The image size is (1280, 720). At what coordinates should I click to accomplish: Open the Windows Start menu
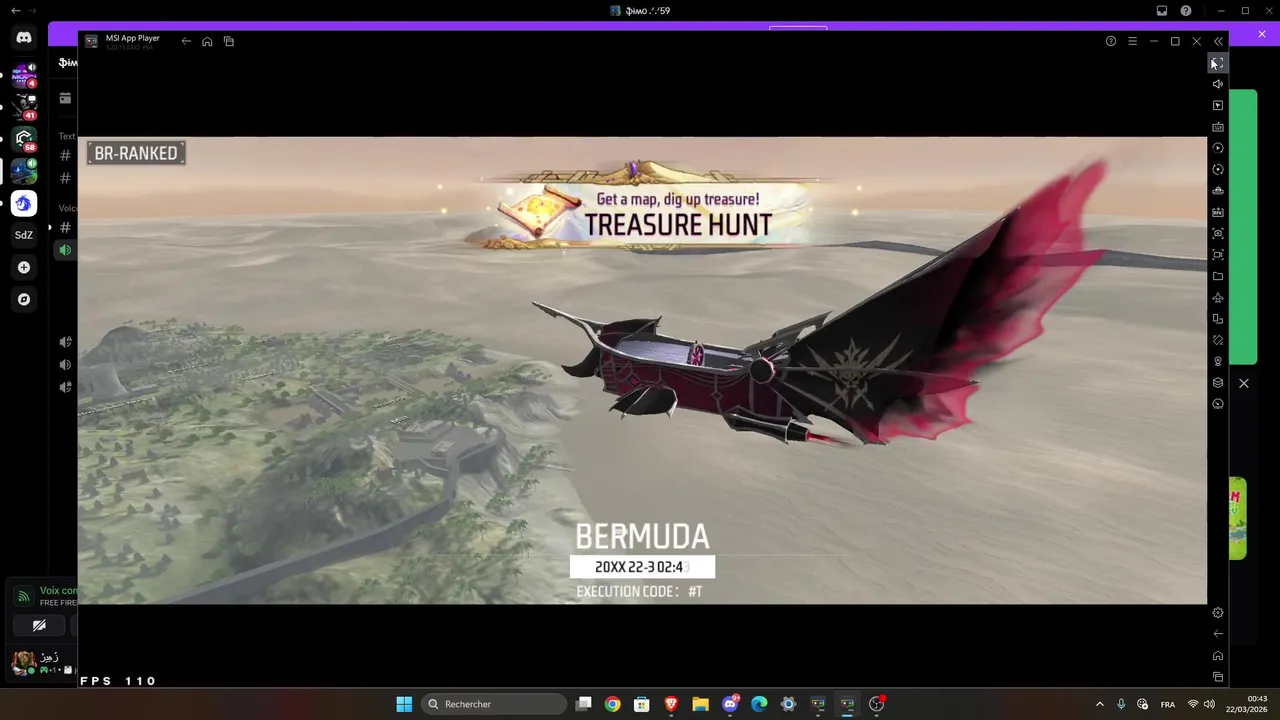(404, 704)
